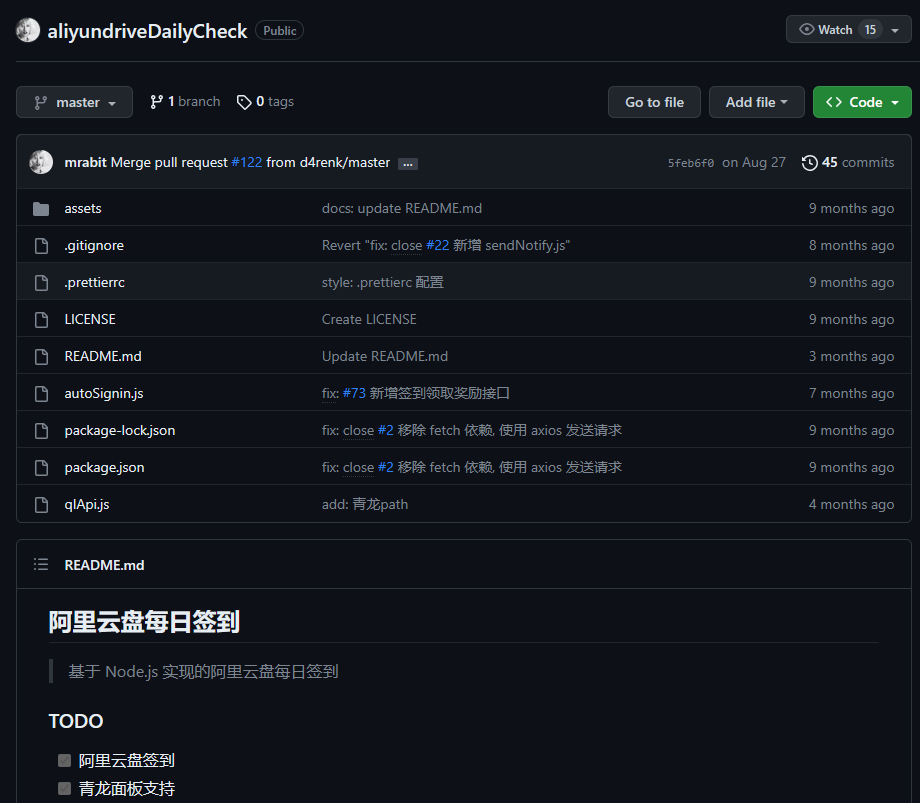View the 0 tags link
Viewport: 920px width, 803px height.
point(265,101)
